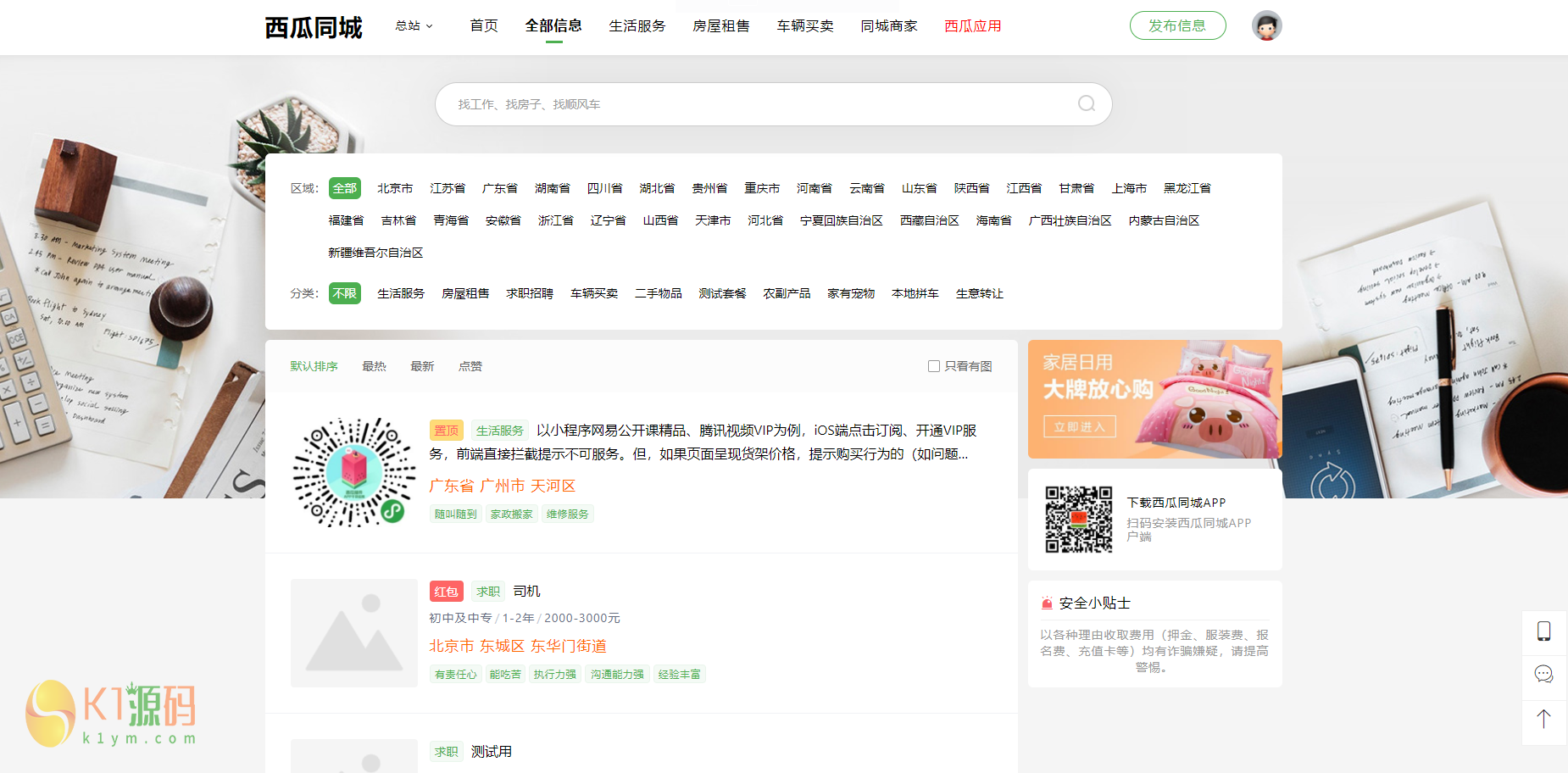The image size is (1568, 773).
Task: Click the 立即进入 banner button
Action: coord(1079,427)
